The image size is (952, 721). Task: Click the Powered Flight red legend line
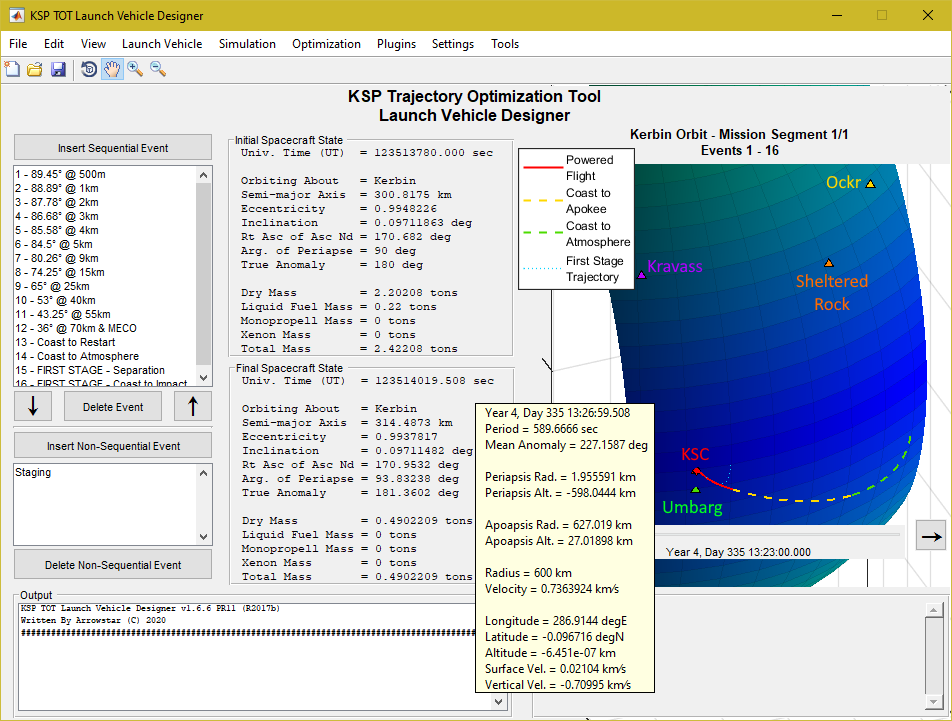click(543, 167)
